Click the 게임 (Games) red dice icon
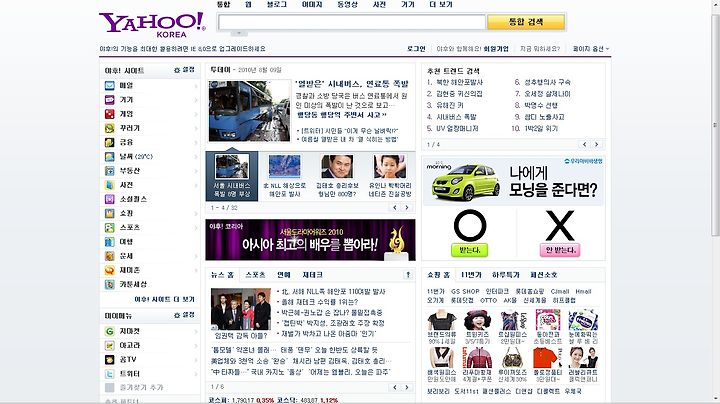The width and height of the screenshot is (720, 404). [110, 114]
